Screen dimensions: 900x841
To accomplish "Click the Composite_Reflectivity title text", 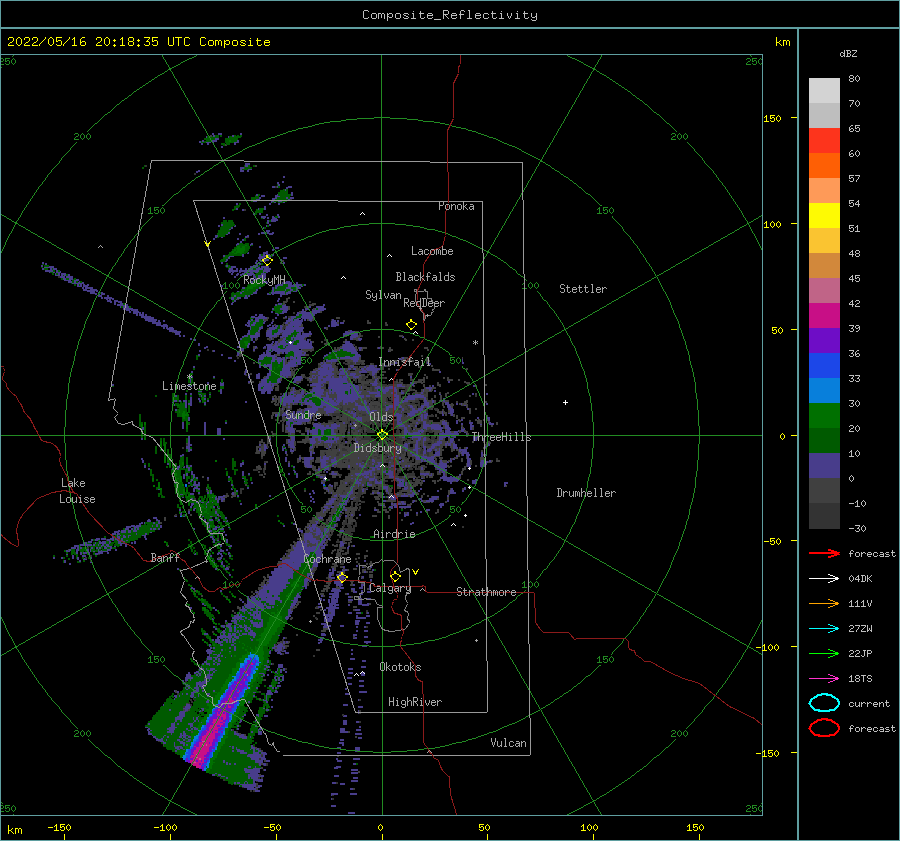I will (x=449, y=15).
